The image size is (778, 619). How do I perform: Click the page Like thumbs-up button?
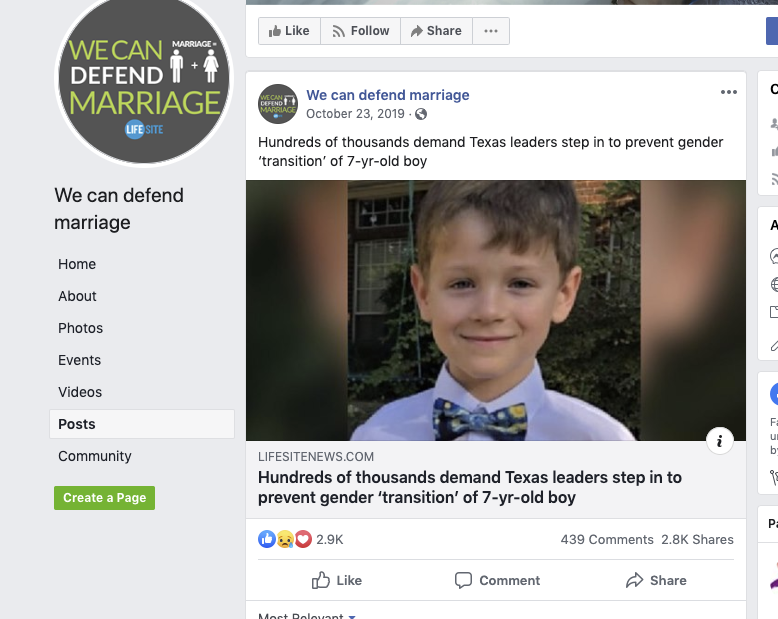(x=289, y=31)
